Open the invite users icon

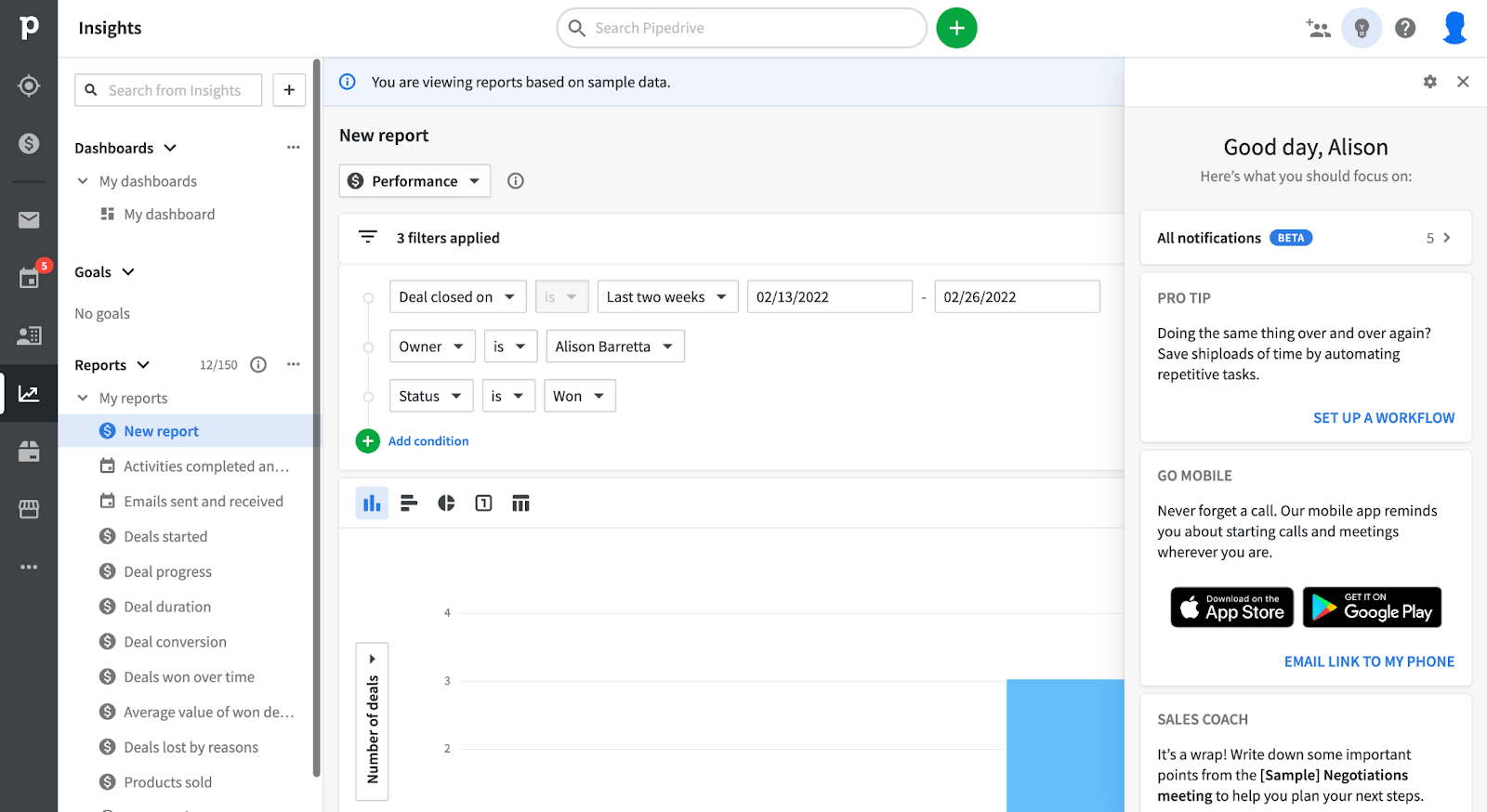click(1318, 28)
